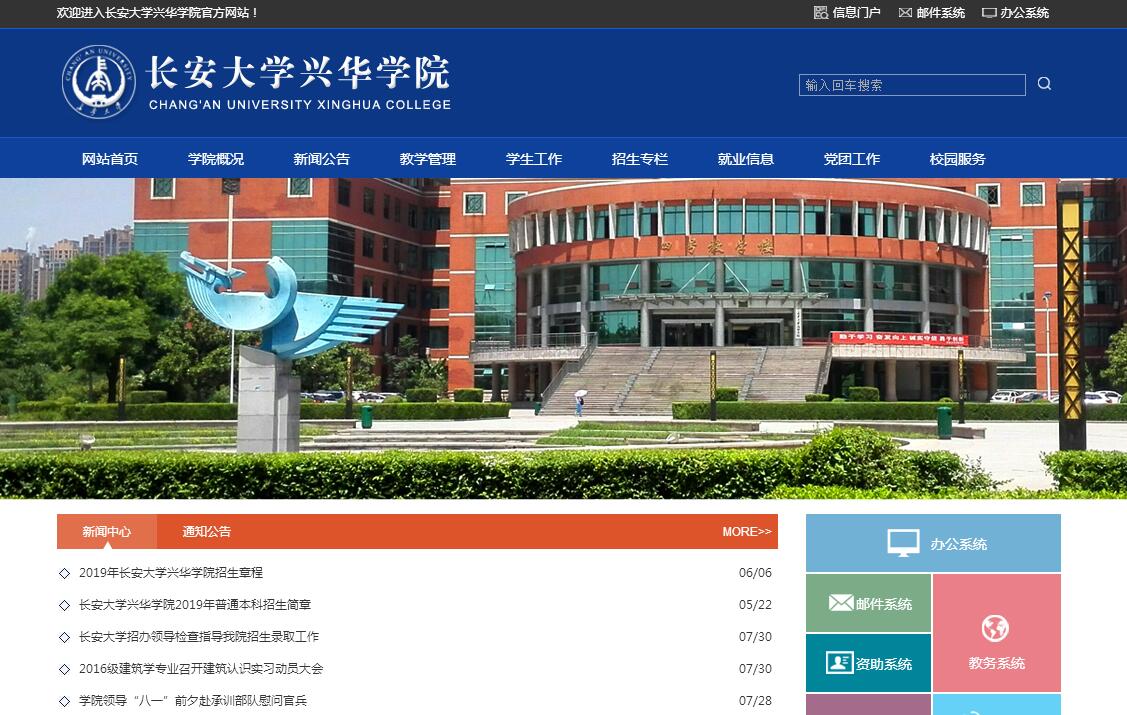Open 党团工作 navigation item
The height and width of the screenshot is (715, 1127).
click(852, 159)
